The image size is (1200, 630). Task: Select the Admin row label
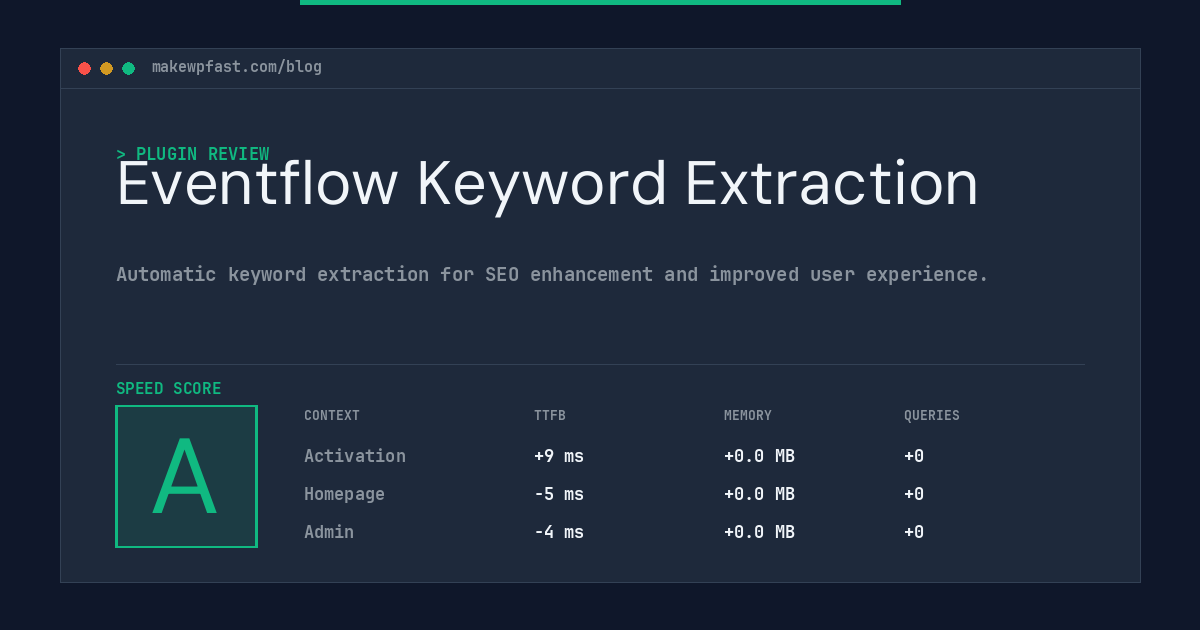[x=329, y=532]
